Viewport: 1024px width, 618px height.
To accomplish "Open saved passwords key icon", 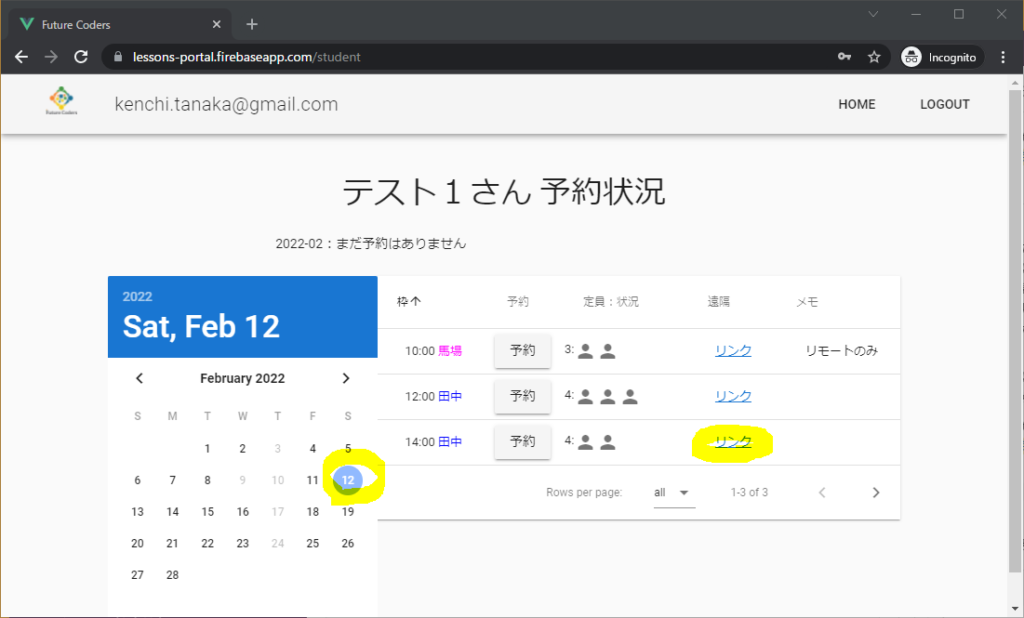I will [x=844, y=57].
